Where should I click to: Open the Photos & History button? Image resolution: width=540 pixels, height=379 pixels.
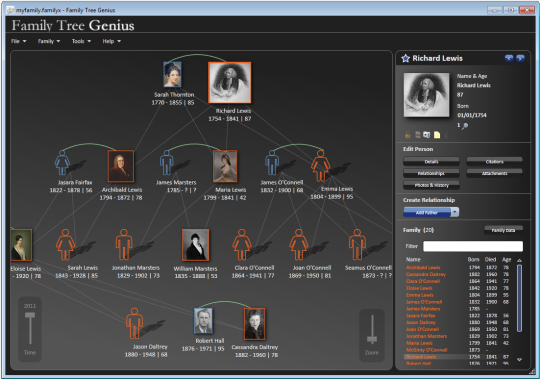pos(431,185)
